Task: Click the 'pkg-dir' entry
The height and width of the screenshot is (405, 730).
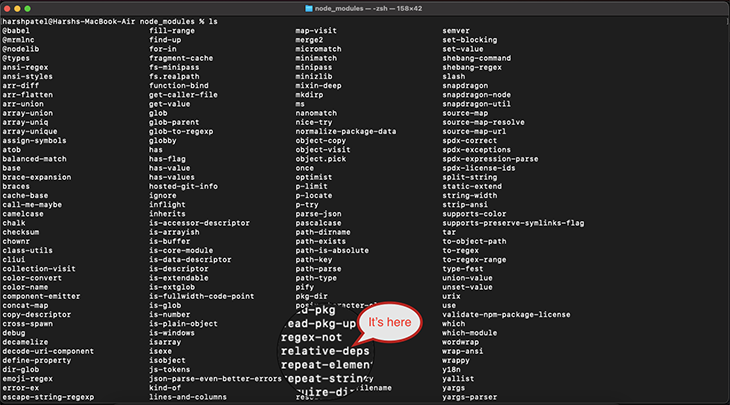Action: pyautogui.click(x=311, y=297)
